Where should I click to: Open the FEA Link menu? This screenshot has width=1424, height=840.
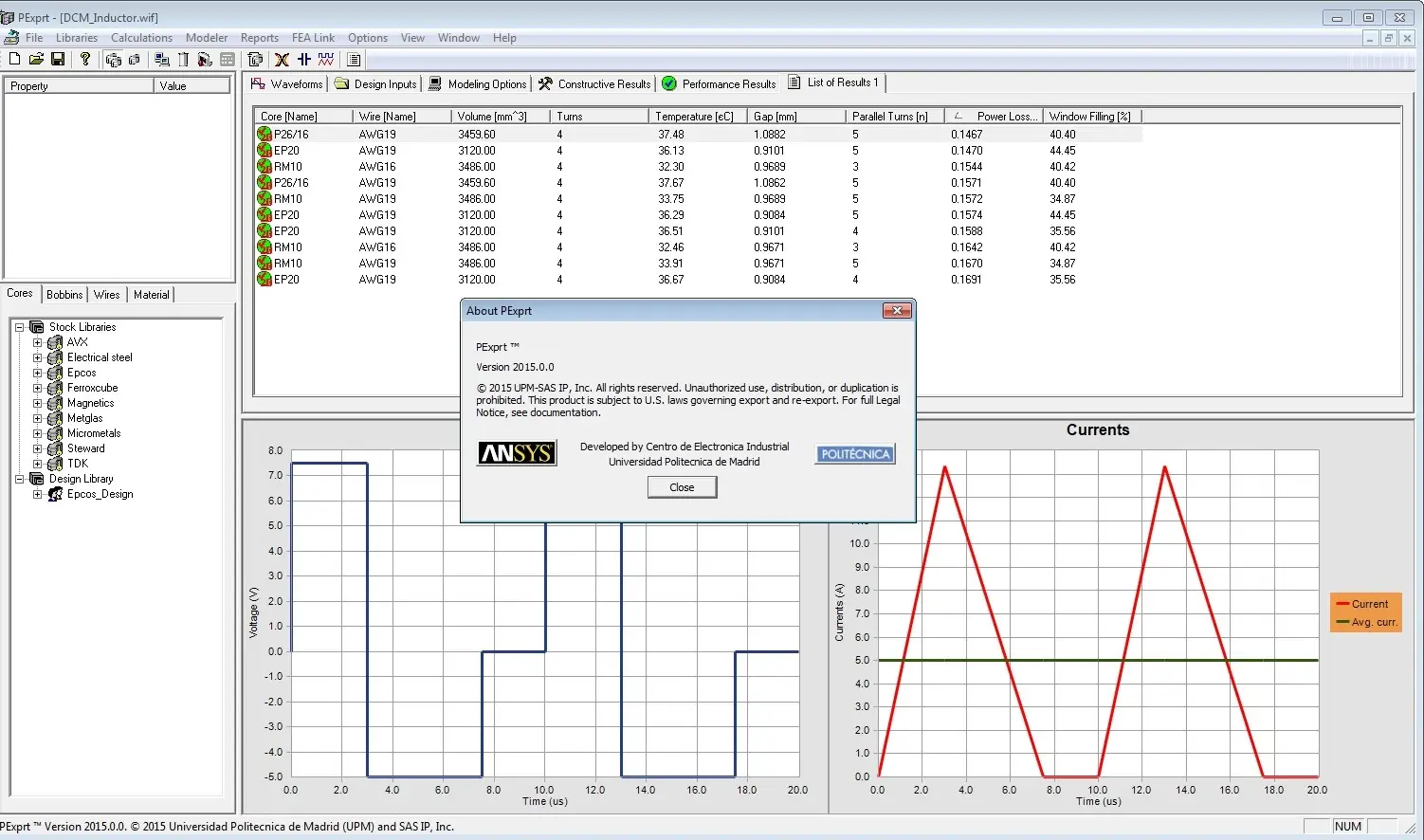coord(313,38)
